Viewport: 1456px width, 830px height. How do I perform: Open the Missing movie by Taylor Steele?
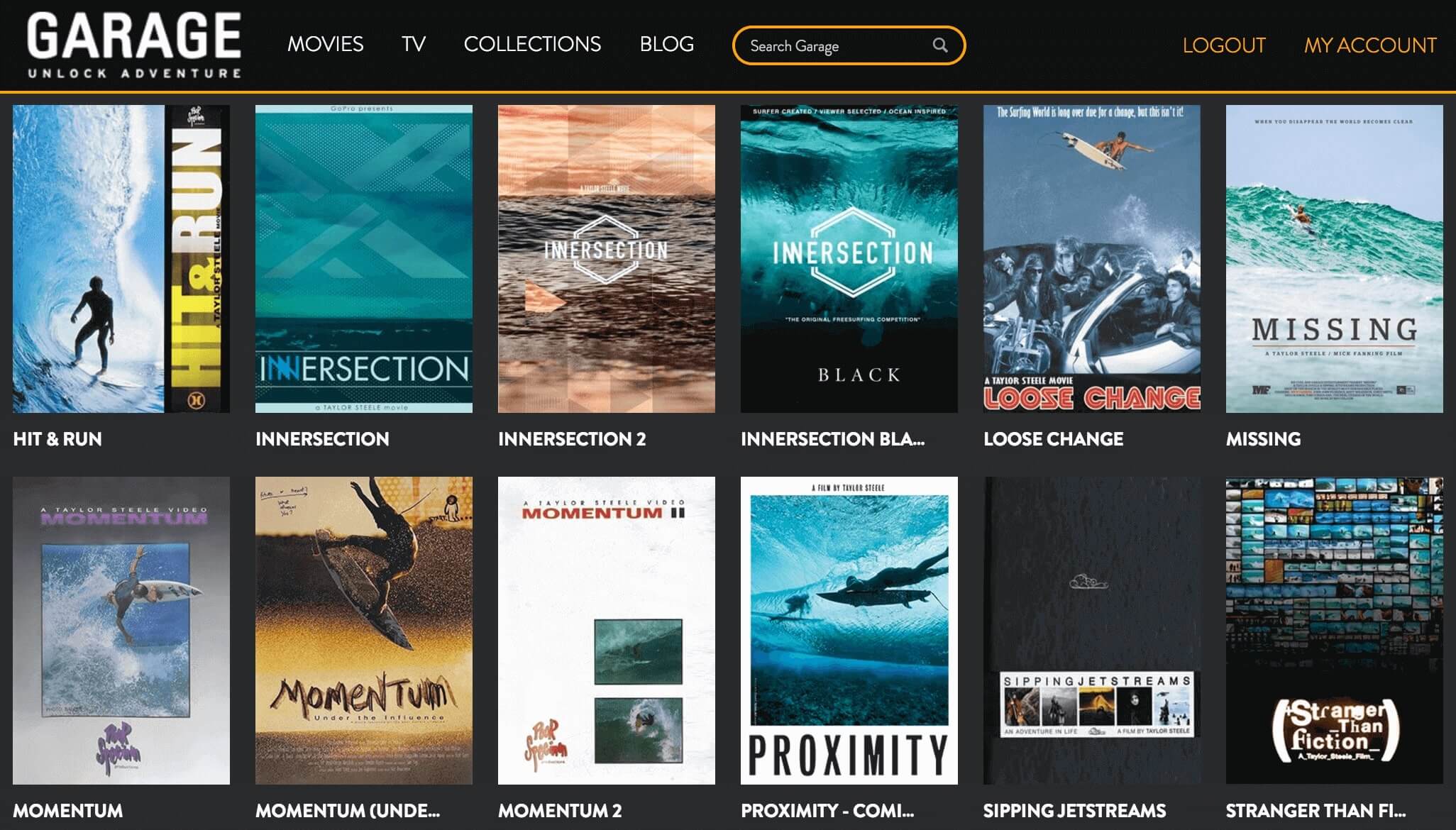point(1334,259)
